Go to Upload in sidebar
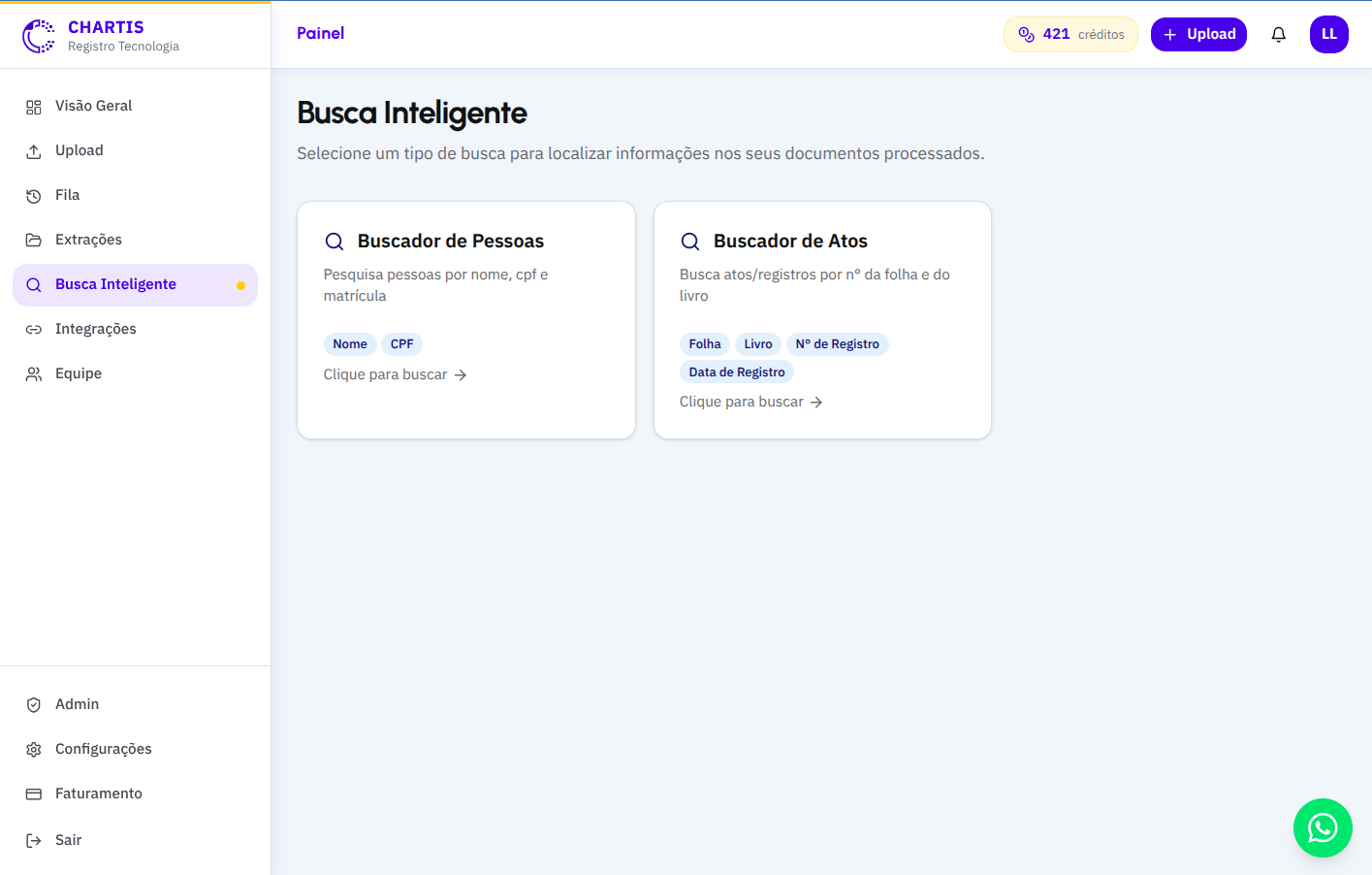 pyautogui.click(x=135, y=150)
